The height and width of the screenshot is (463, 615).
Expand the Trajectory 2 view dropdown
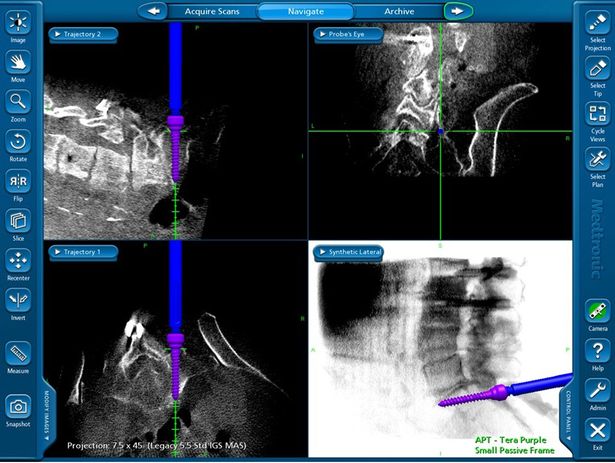(x=83, y=34)
